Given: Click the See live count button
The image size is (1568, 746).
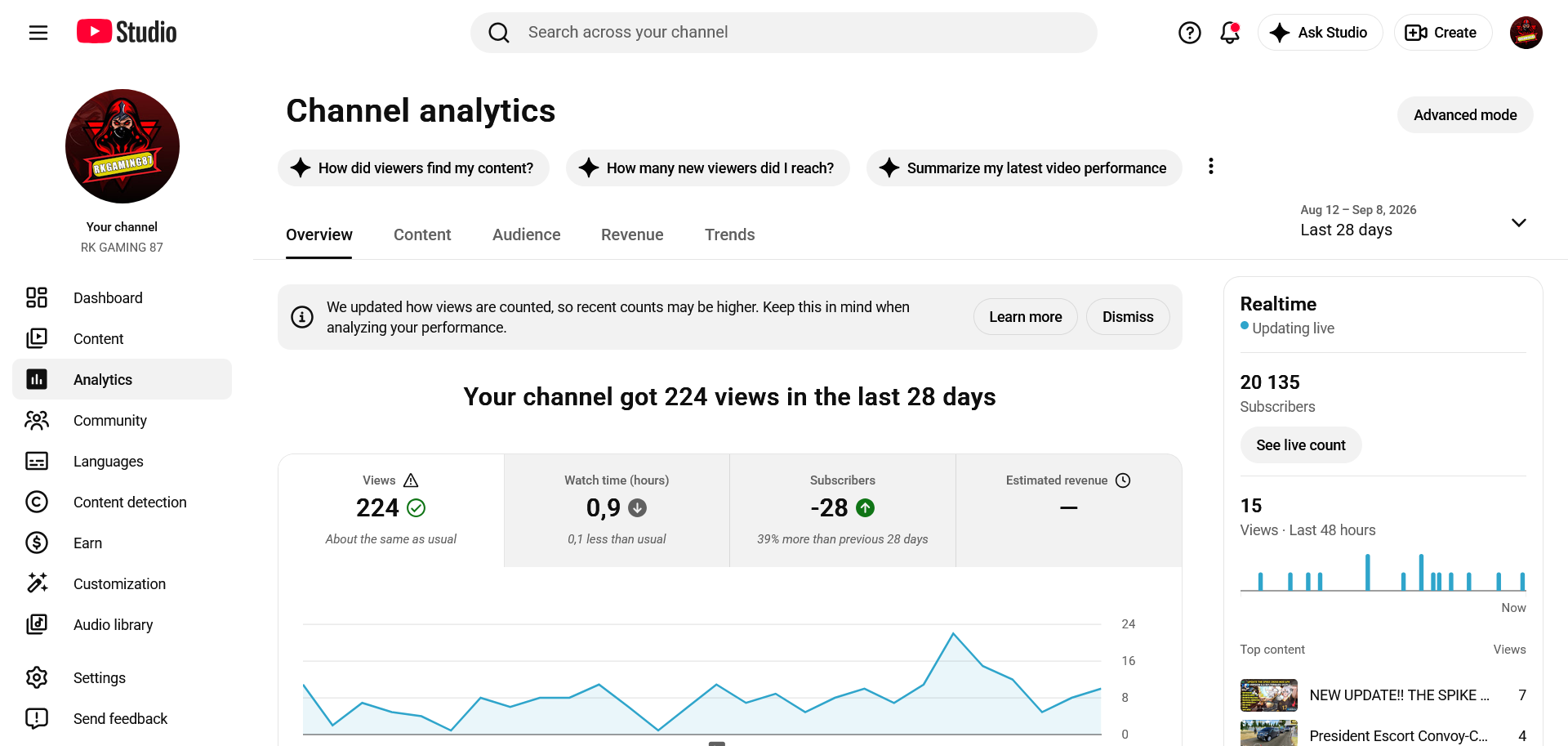Looking at the screenshot, I should pos(1301,445).
